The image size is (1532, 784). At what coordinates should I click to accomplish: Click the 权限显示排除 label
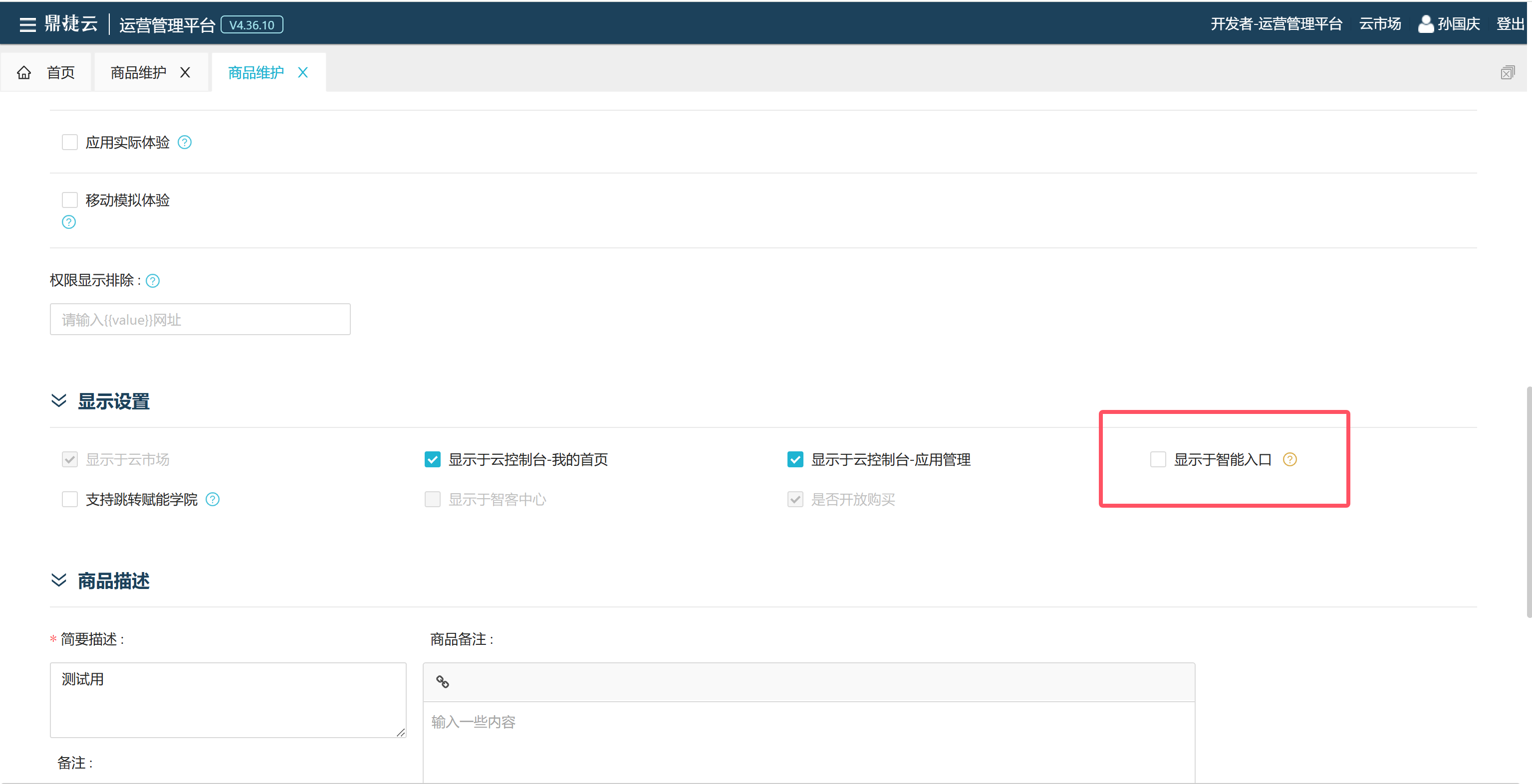point(95,281)
